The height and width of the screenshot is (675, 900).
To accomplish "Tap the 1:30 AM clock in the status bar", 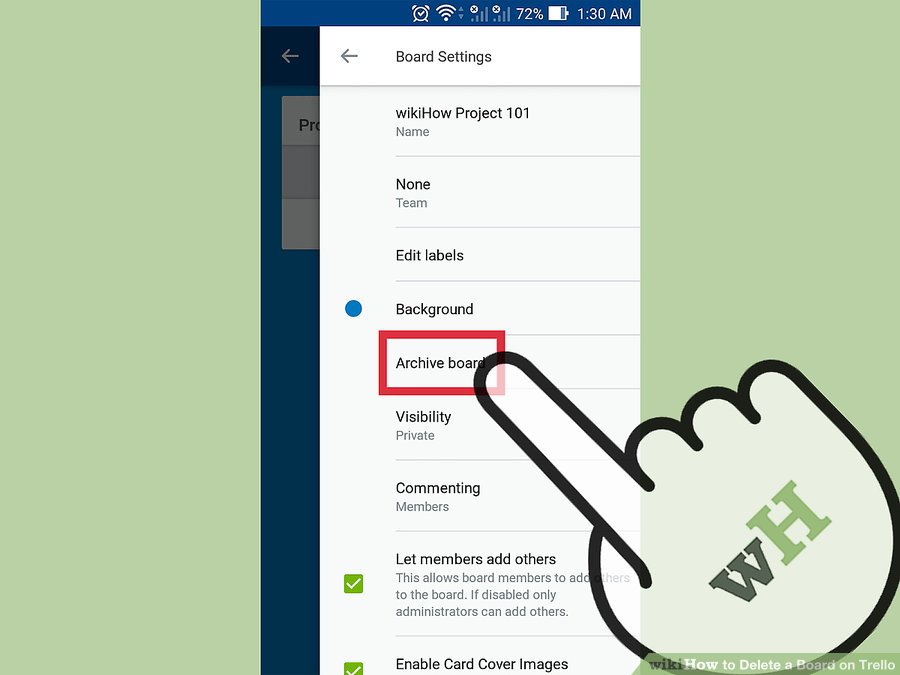I will (x=604, y=14).
